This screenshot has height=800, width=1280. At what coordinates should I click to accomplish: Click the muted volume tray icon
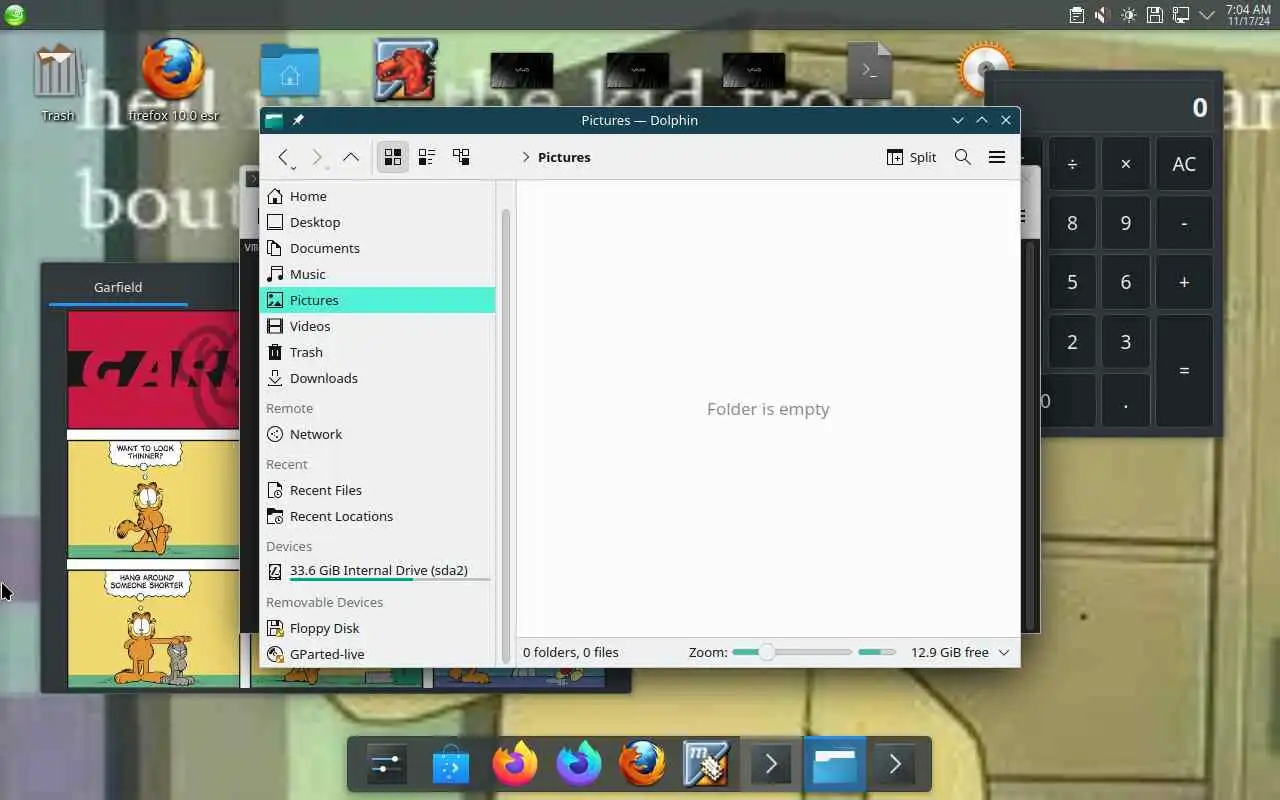point(1102,15)
